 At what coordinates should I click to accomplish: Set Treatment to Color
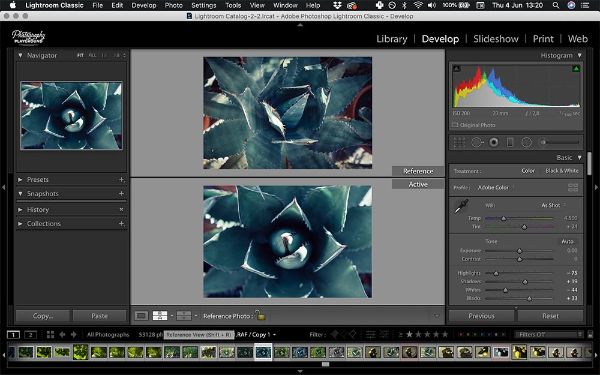[x=528, y=171]
